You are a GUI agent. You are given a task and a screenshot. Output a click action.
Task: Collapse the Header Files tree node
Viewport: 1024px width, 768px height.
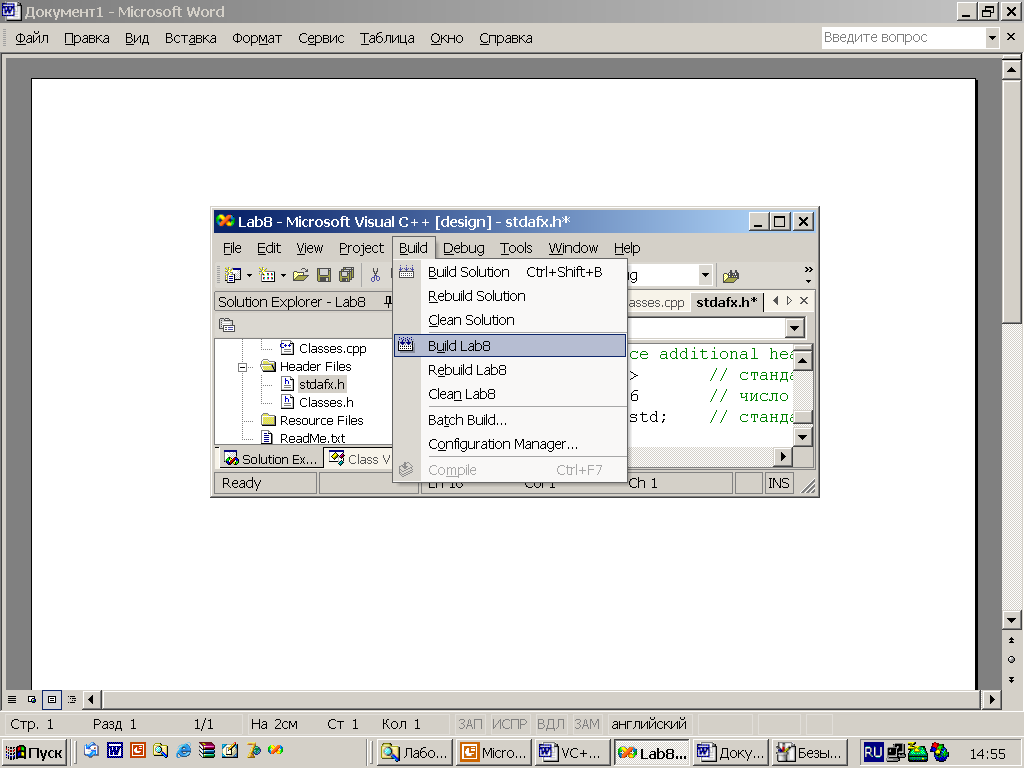coord(242,367)
